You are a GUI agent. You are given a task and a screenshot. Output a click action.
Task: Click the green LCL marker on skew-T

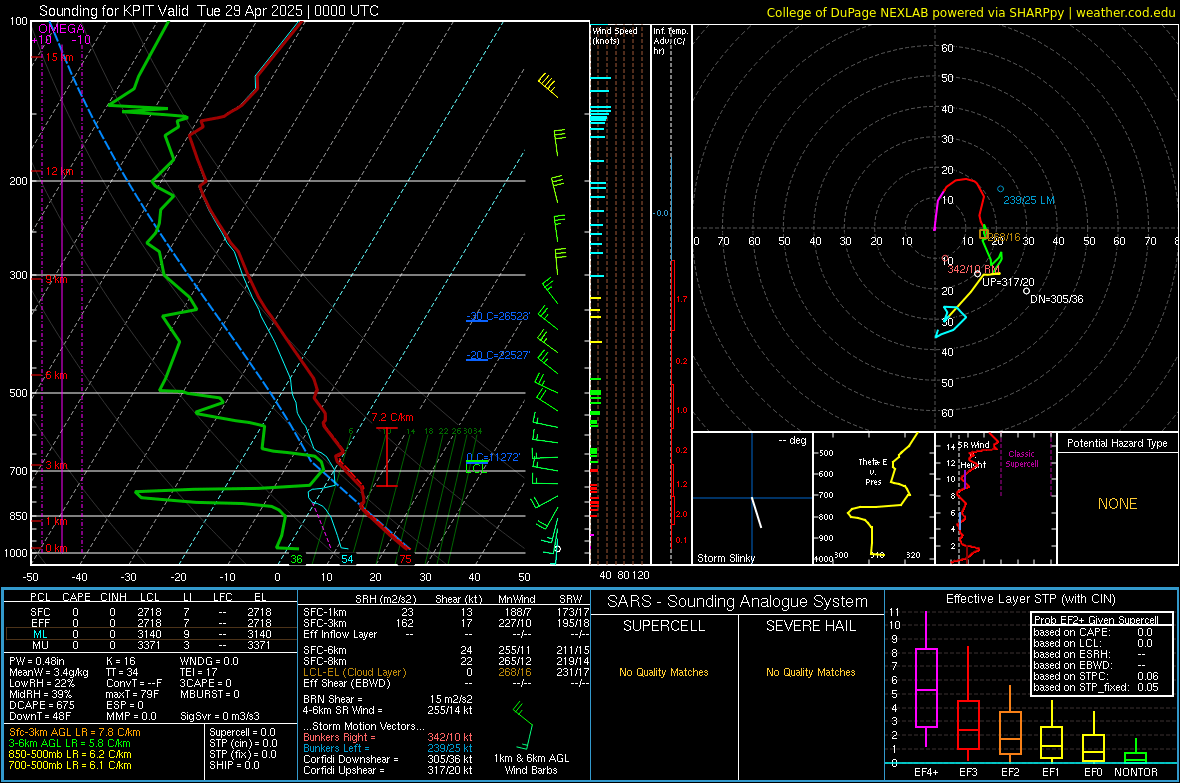click(x=476, y=468)
